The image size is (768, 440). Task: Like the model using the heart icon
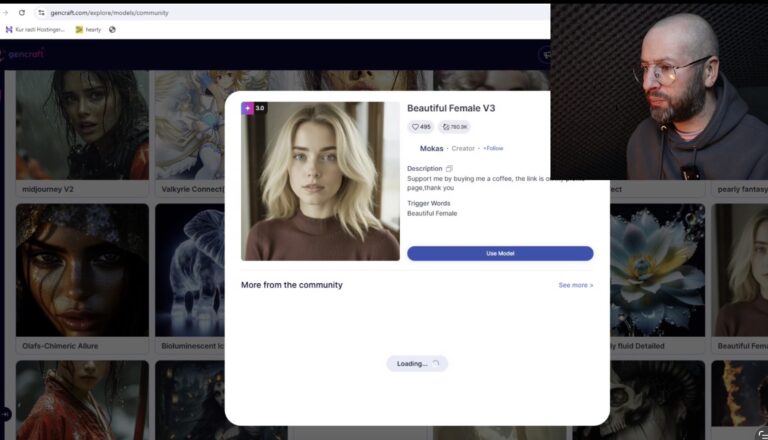click(416, 127)
